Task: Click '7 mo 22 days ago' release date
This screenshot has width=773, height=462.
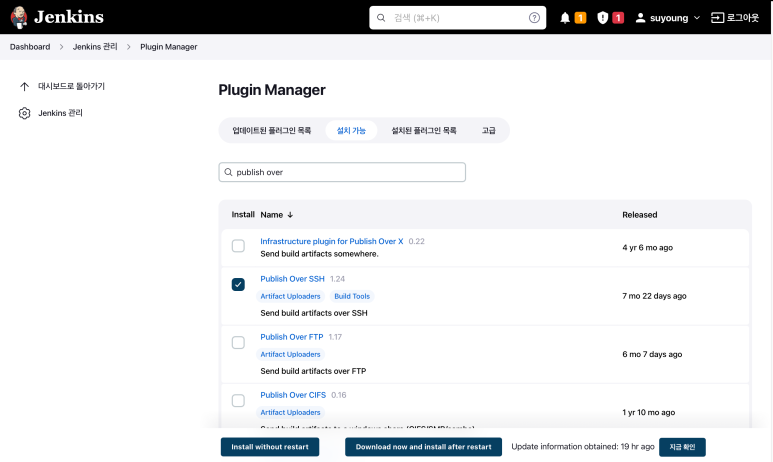Action: pos(654,296)
